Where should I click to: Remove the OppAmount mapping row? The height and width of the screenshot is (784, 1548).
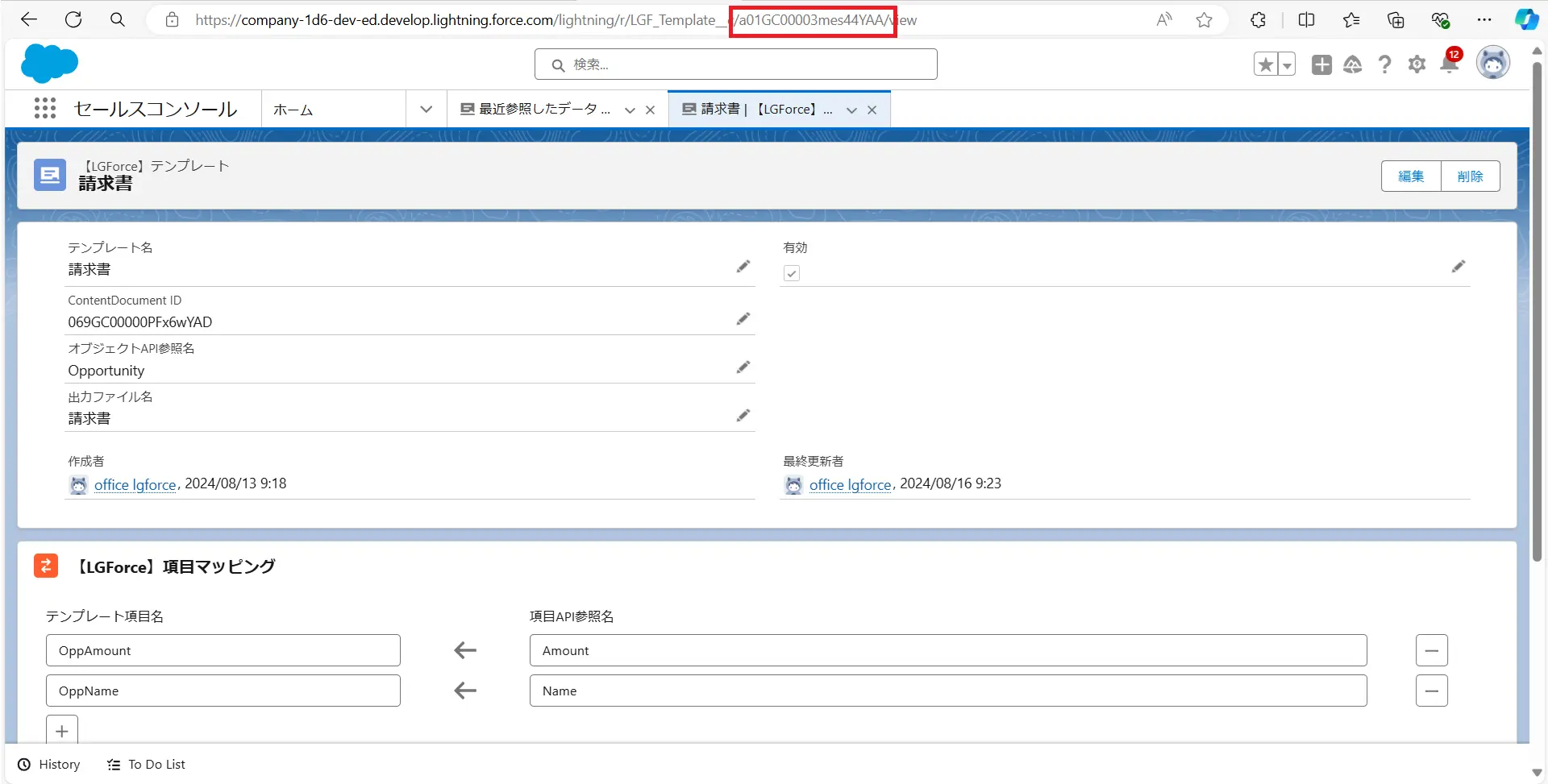pos(1431,650)
